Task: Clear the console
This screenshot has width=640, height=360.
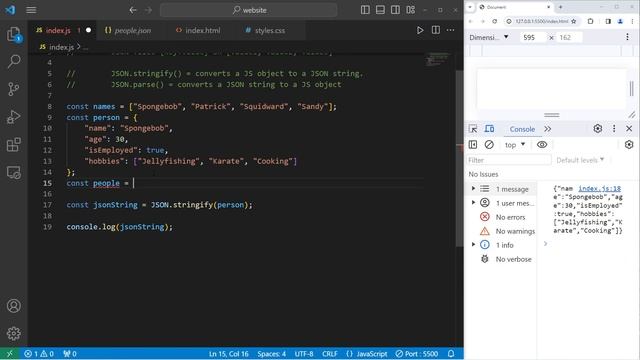Action: [x=489, y=144]
